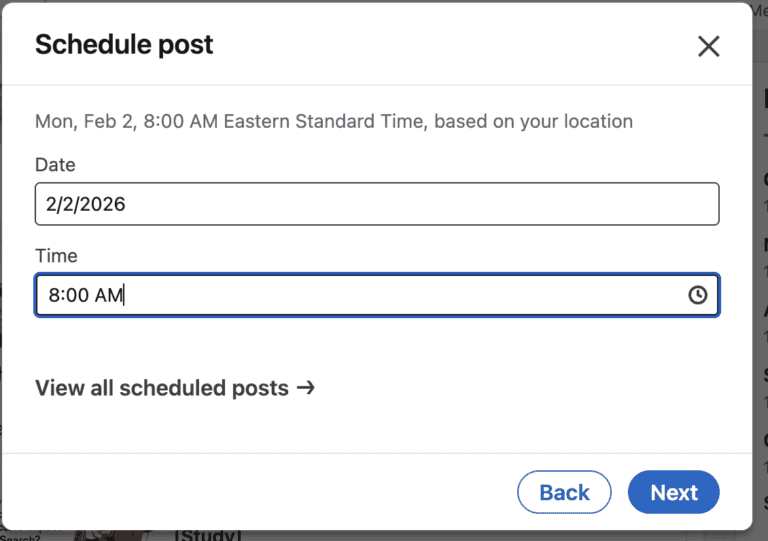Viewport: 768px width, 541px height.
Task: Click the Search? text at bottom left
Action: tap(20, 538)
